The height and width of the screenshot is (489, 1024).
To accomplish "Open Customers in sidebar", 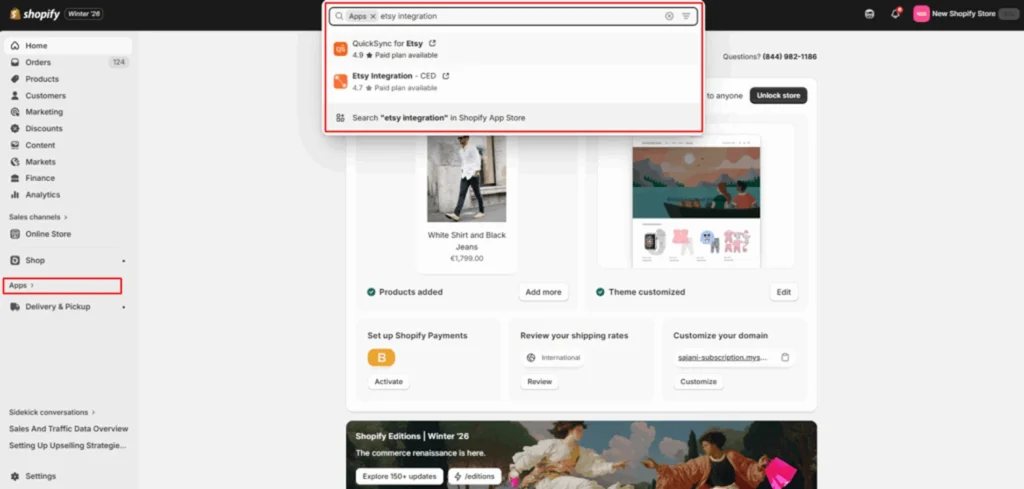I will pyautogui.click(x=68, y=95).
